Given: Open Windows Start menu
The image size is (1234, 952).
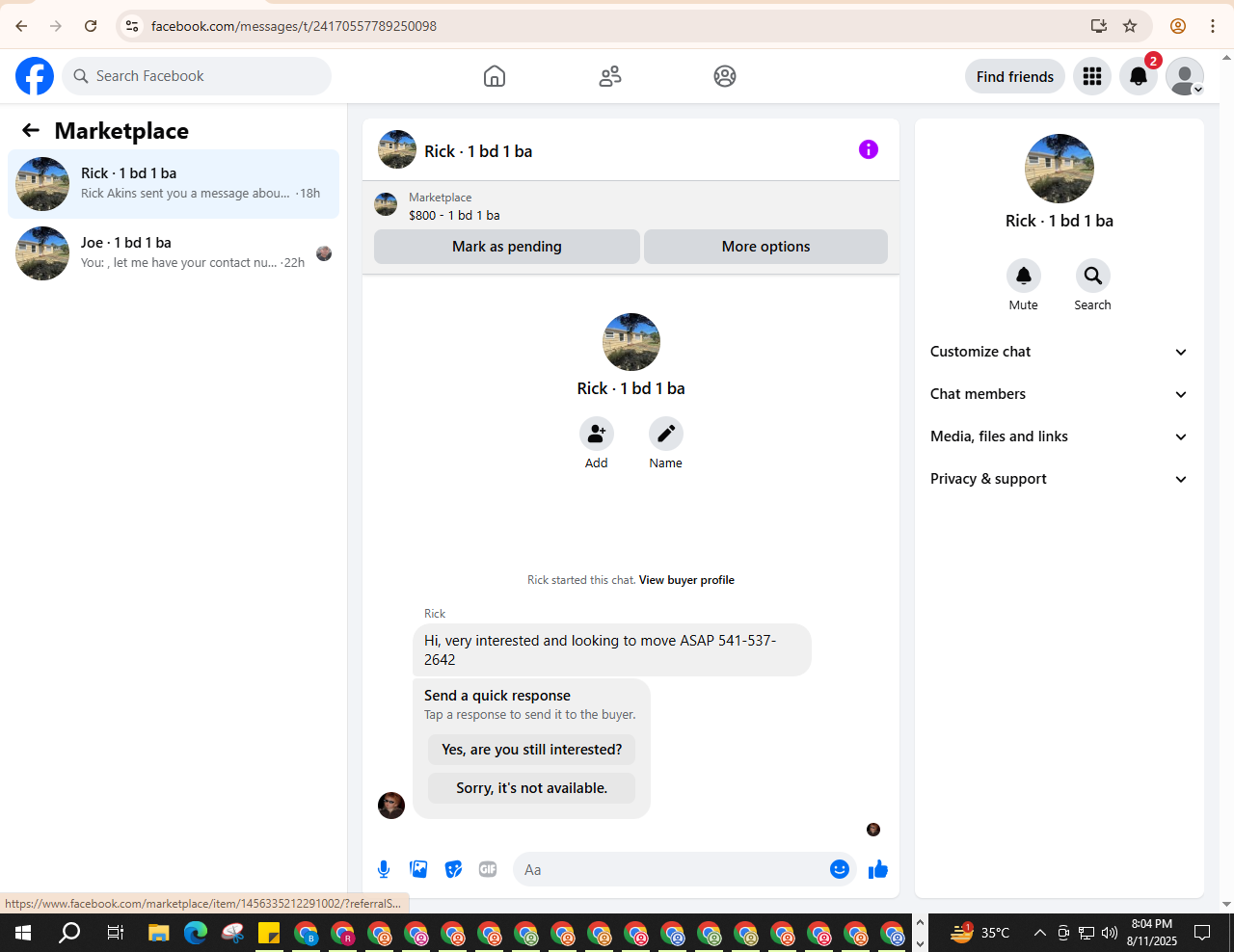Looking at the screenshot, I should click(23, 933).
